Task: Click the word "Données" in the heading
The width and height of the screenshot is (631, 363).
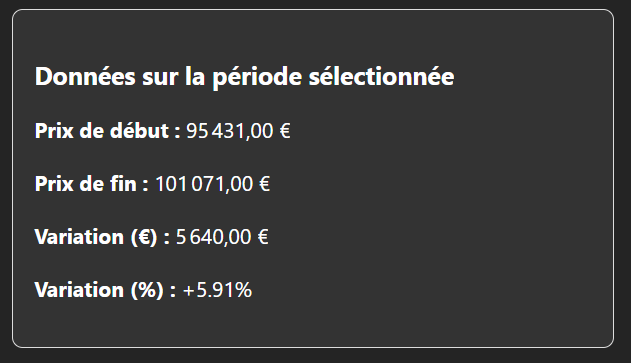Action: tap(85, 76)
